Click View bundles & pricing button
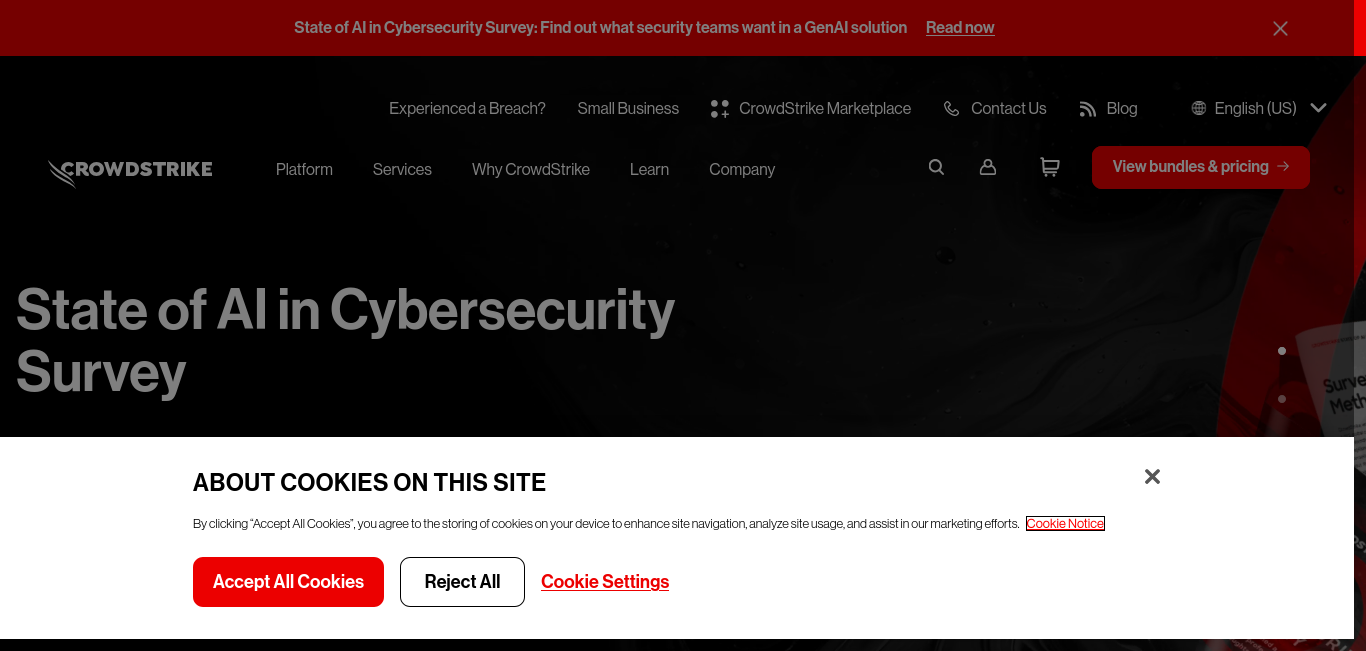 coord(1200,167)
